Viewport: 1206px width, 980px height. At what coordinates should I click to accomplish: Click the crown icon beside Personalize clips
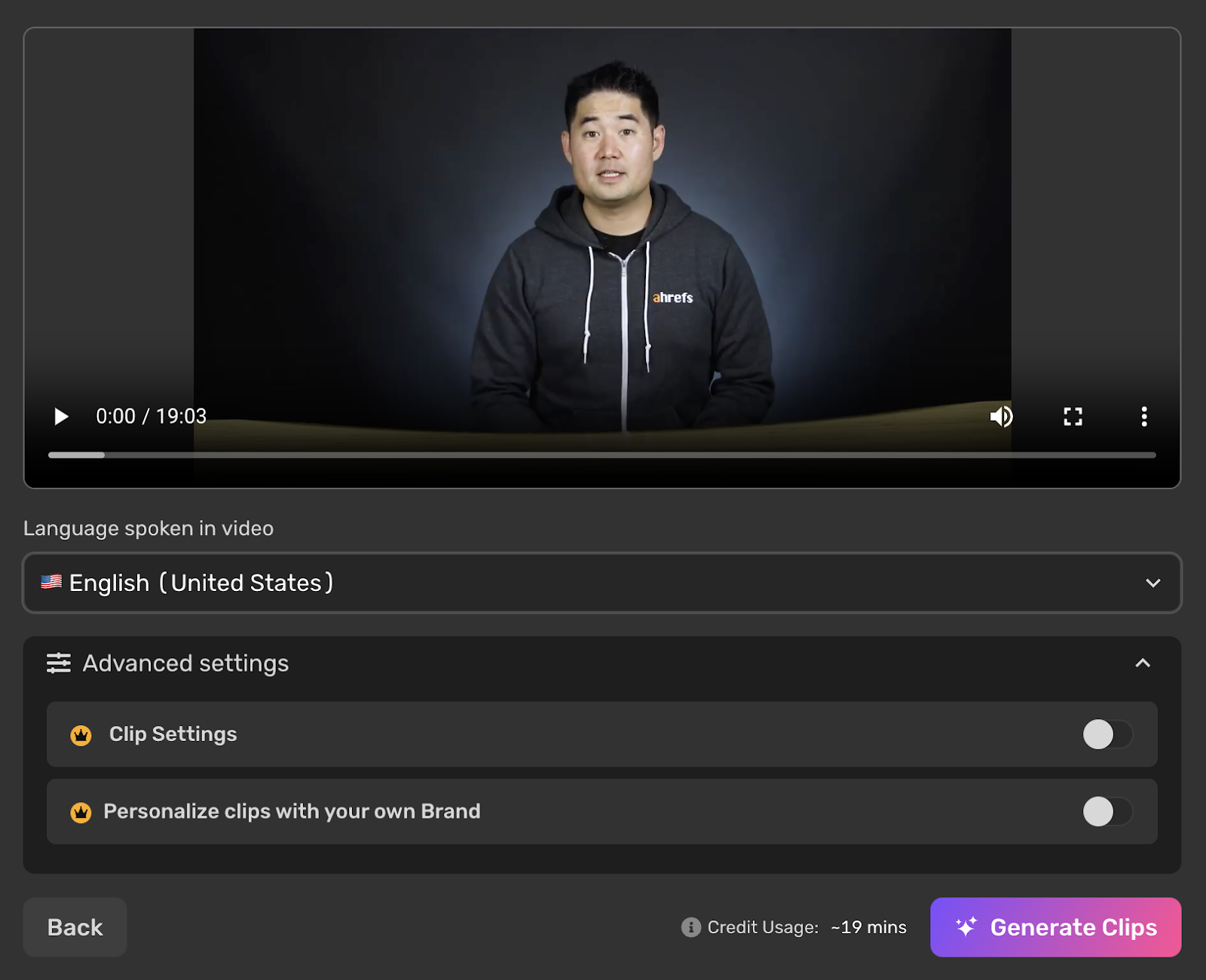point(81,812)
